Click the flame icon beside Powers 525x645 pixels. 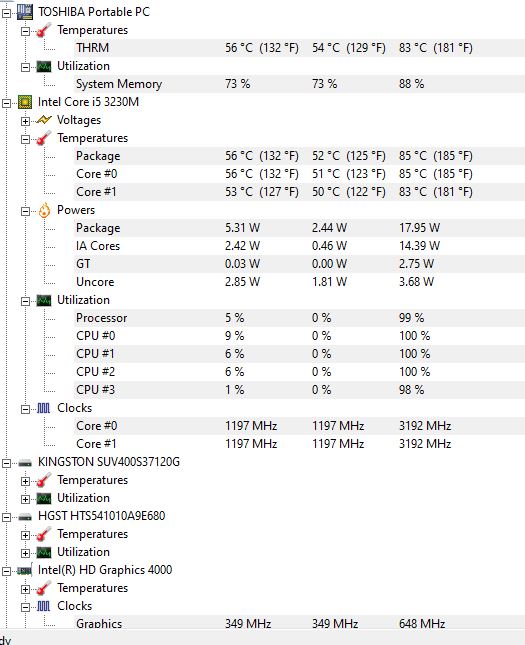pos(44,210)
